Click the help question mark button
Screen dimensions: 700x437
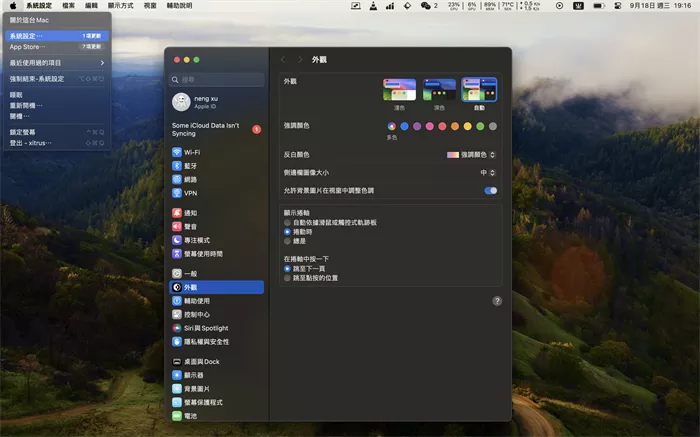coord(497,300)
